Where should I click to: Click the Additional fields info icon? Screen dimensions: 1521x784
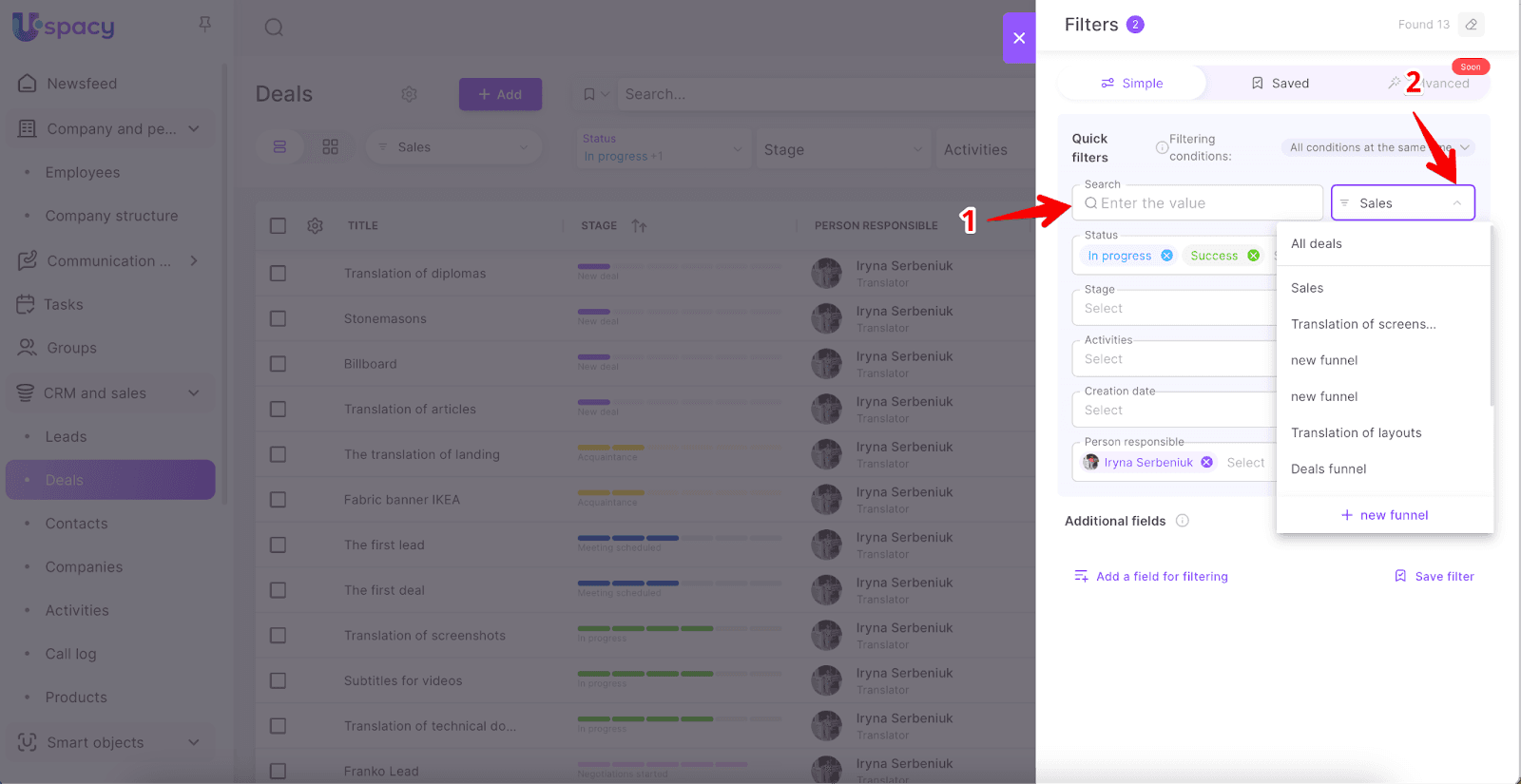click(1183, 521)
